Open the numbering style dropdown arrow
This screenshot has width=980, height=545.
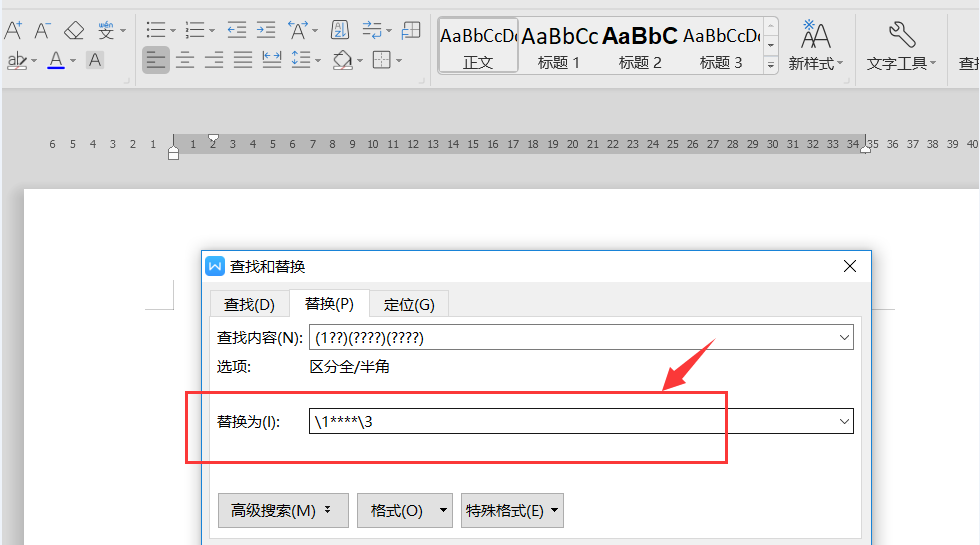(x=212, y=31)
